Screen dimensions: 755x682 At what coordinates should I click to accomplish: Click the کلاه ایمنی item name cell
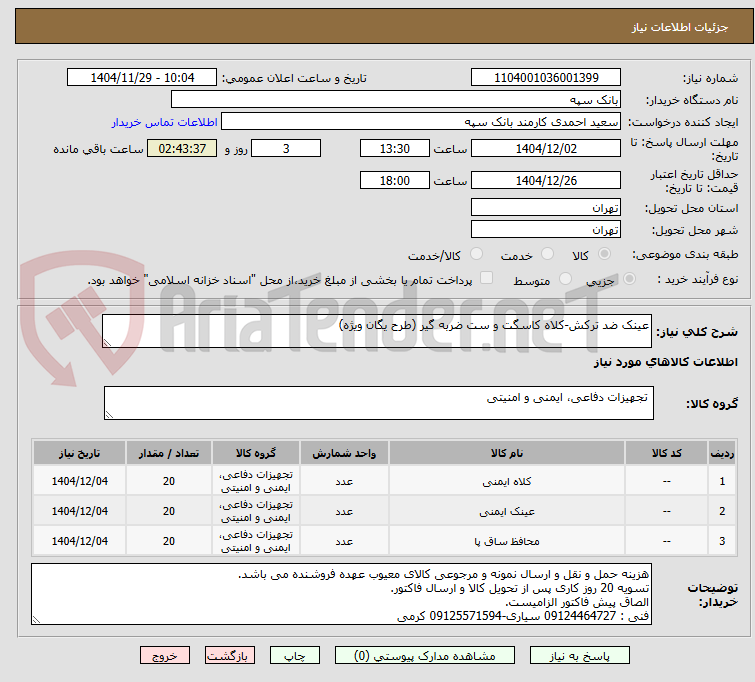tap(507, 481)
